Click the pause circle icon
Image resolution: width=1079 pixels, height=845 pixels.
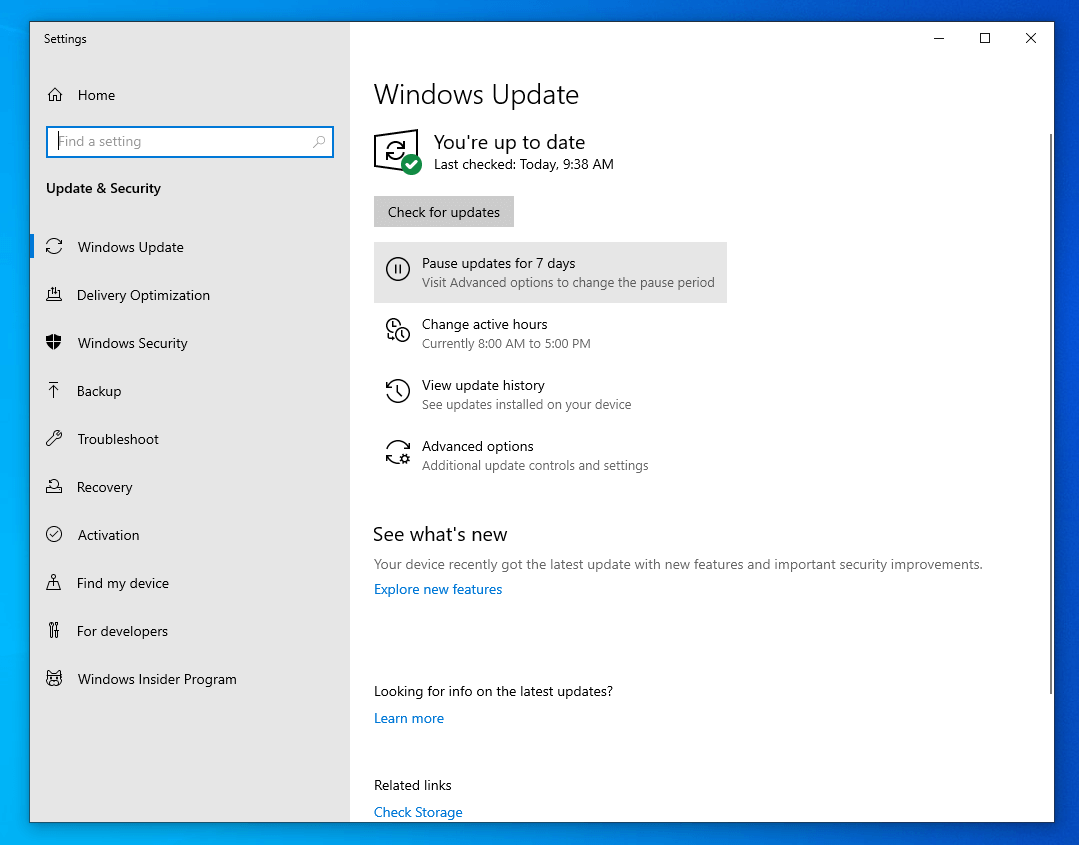click(398, 269)
